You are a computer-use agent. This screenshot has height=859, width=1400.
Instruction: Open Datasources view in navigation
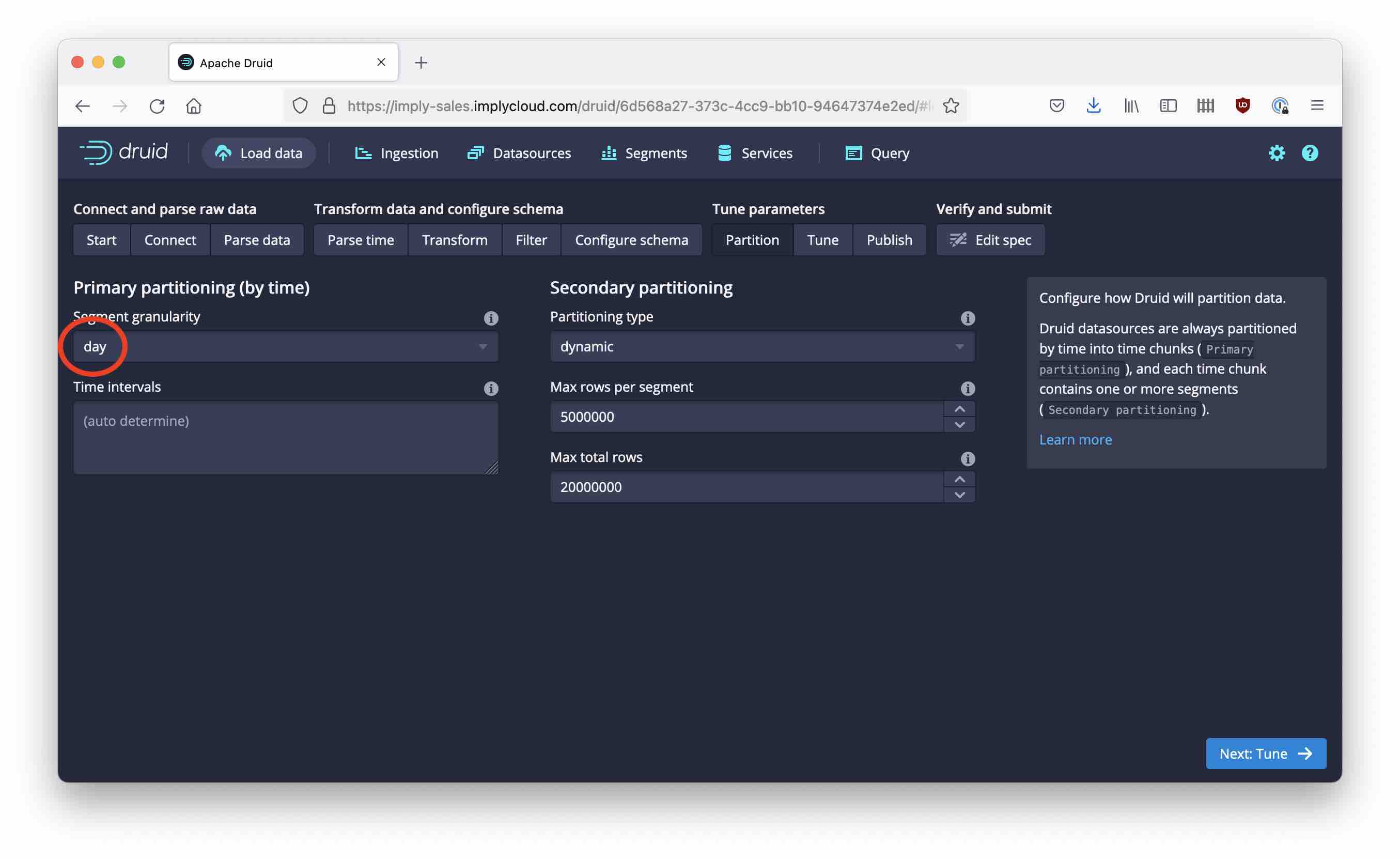point(519,153)
